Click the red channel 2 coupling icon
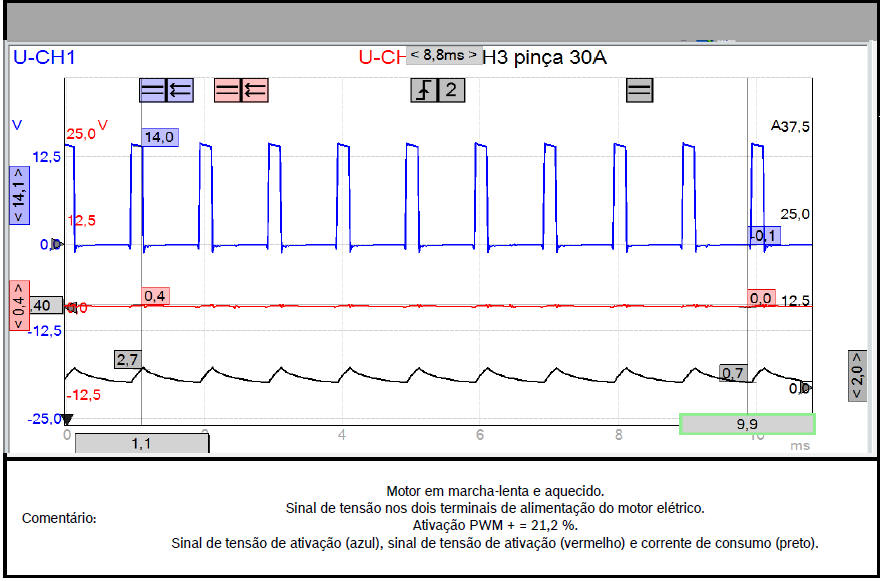The height and width of the screenshot is (581, 883). [228, 91]
